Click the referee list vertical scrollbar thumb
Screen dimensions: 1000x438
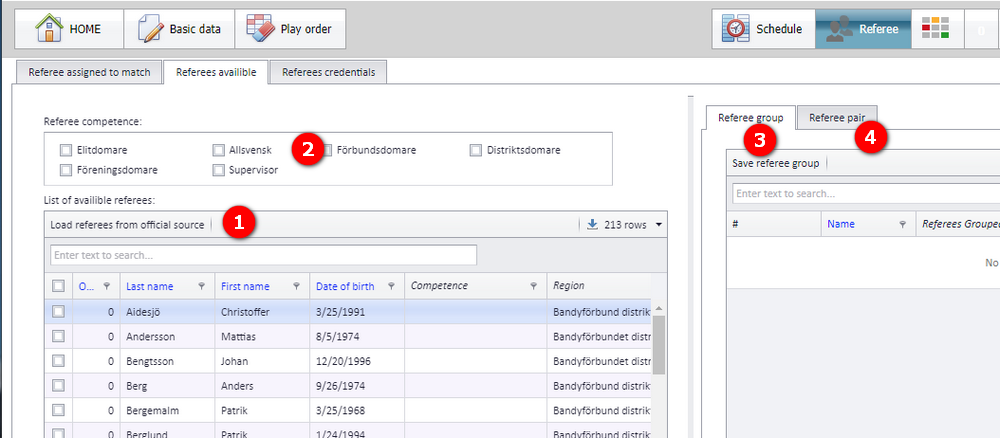point(659,344)
